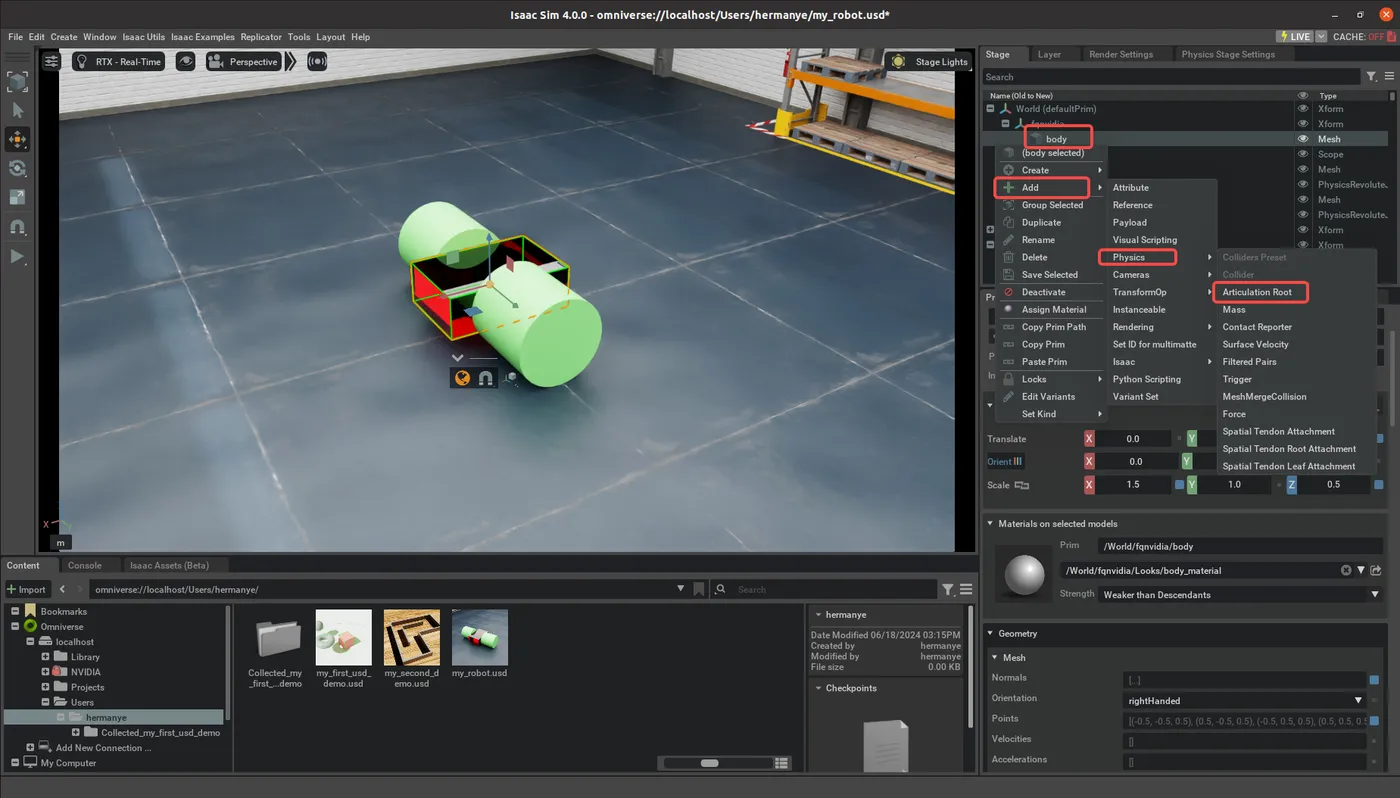The image size is (1400, 798).
Task: Activate the Rotate tool
Action: [x=17, y=169]
